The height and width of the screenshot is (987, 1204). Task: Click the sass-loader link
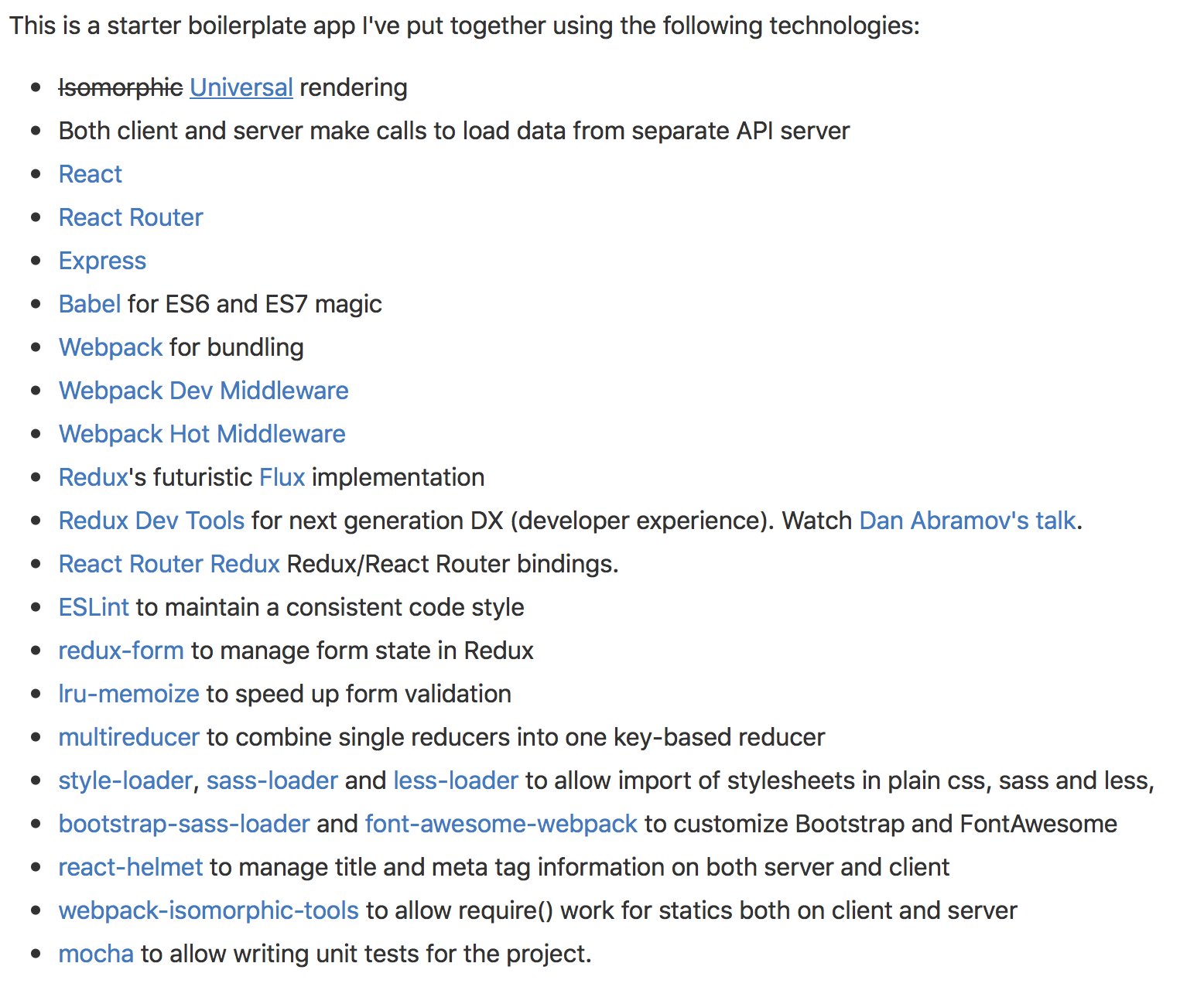pyautogui.click(x=272, y=780)
